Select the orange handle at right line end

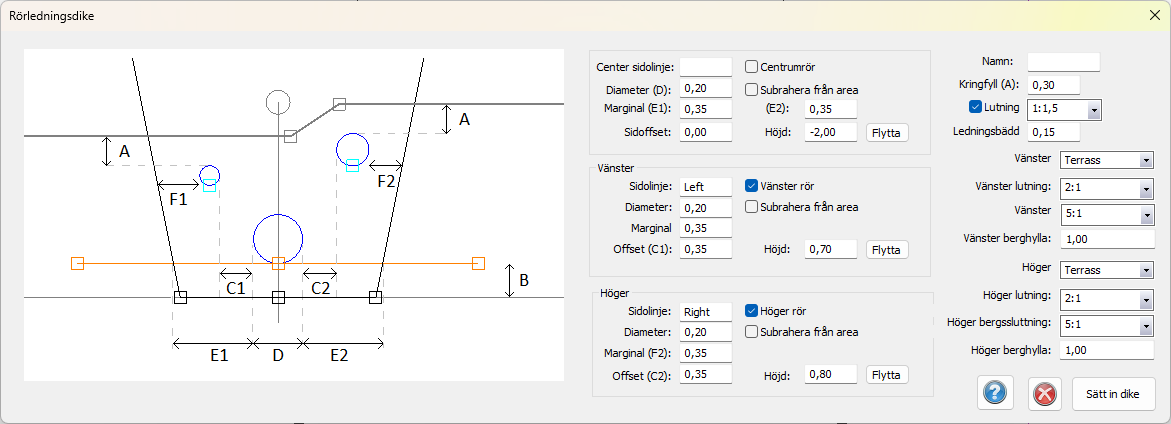[x=478, y=263]
